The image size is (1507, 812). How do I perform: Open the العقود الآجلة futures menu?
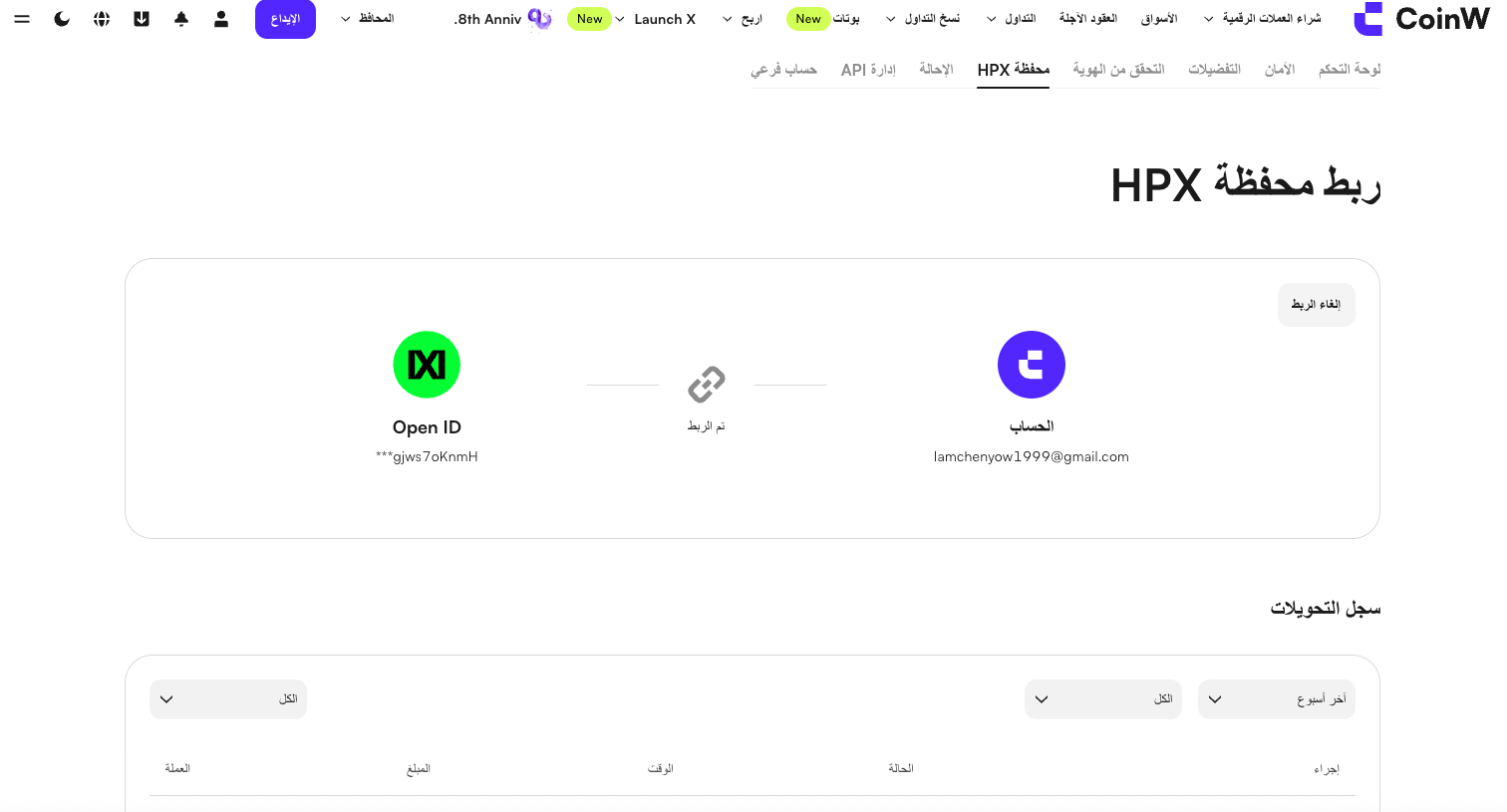click(1088, 19)
